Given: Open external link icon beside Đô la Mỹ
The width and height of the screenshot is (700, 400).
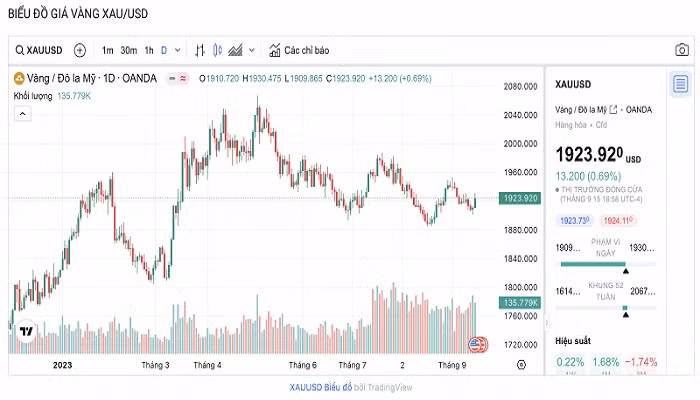Looking at the screenshot, I should 613,109.
